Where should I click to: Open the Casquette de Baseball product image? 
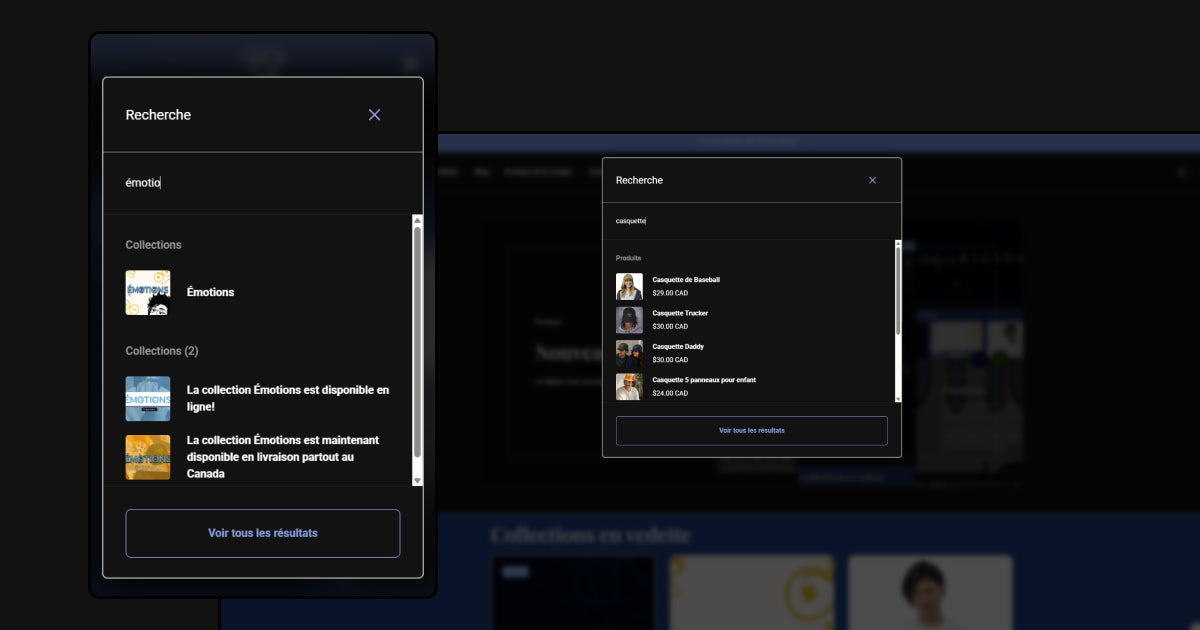pos(629,287)
